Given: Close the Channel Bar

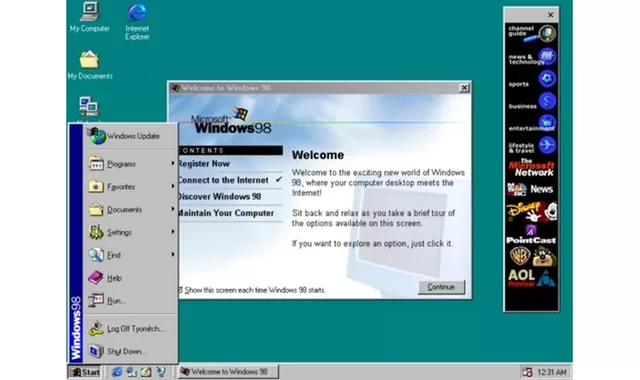Looking at the screenshot, I should 551,15.
